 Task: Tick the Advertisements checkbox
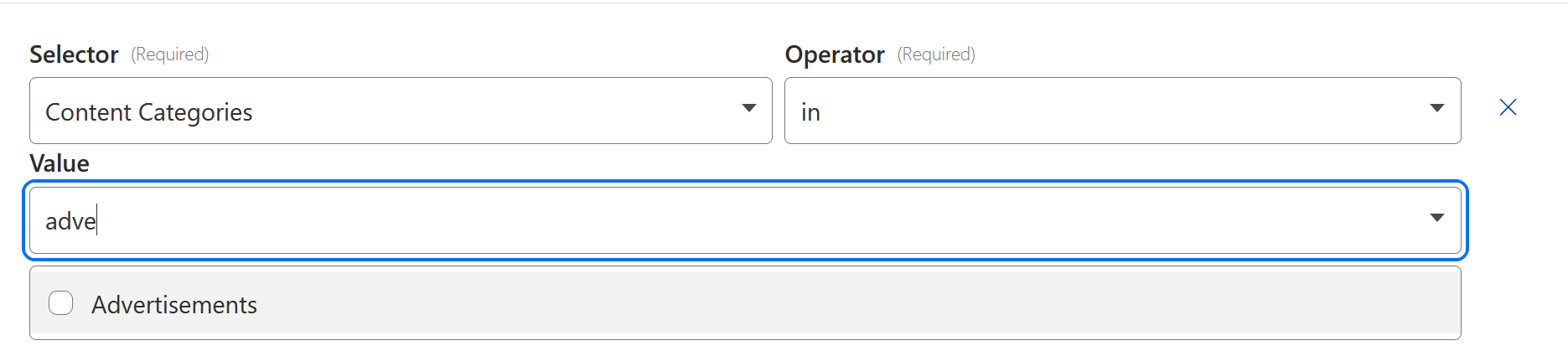61,303
